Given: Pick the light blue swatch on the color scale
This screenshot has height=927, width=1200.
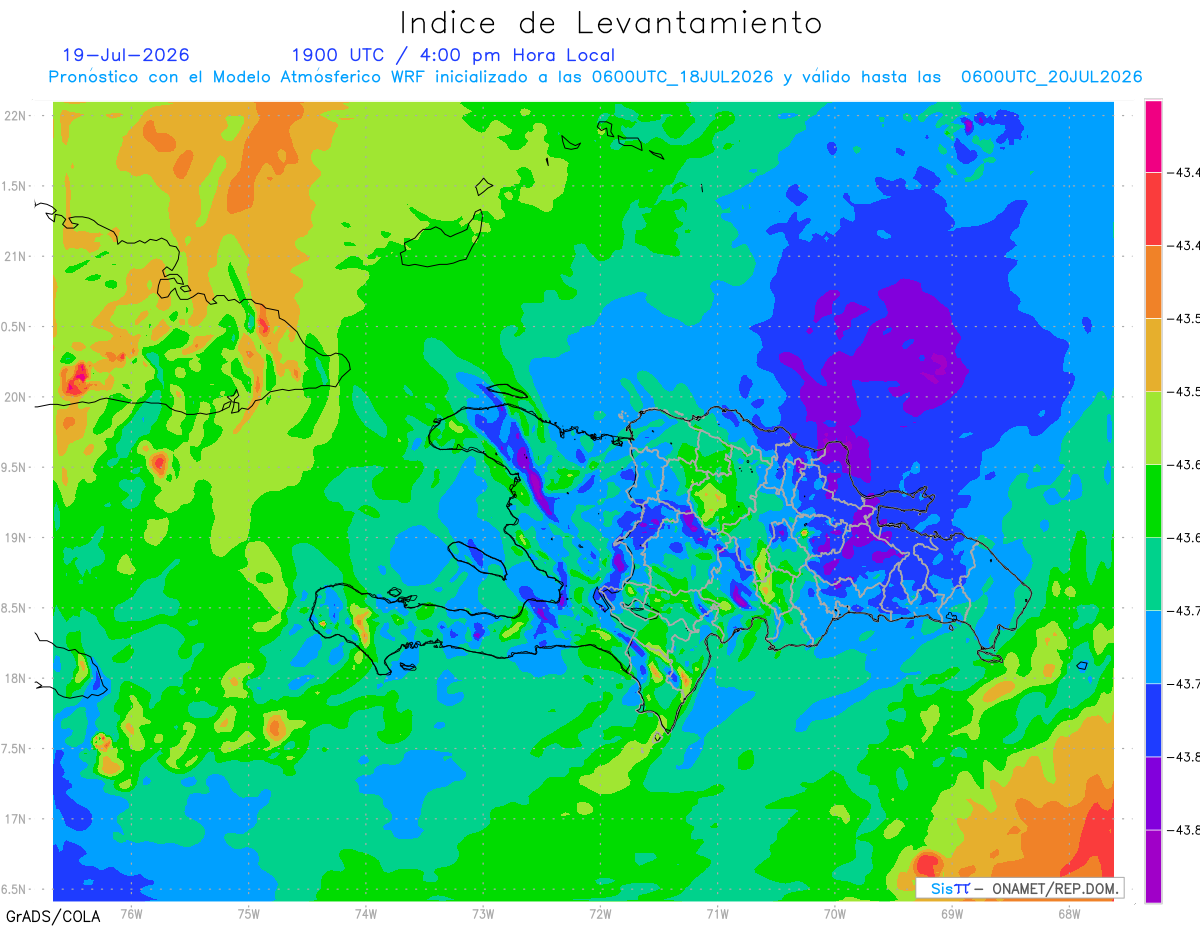Looking at the screenshot, I should (x=1153, y=647).
